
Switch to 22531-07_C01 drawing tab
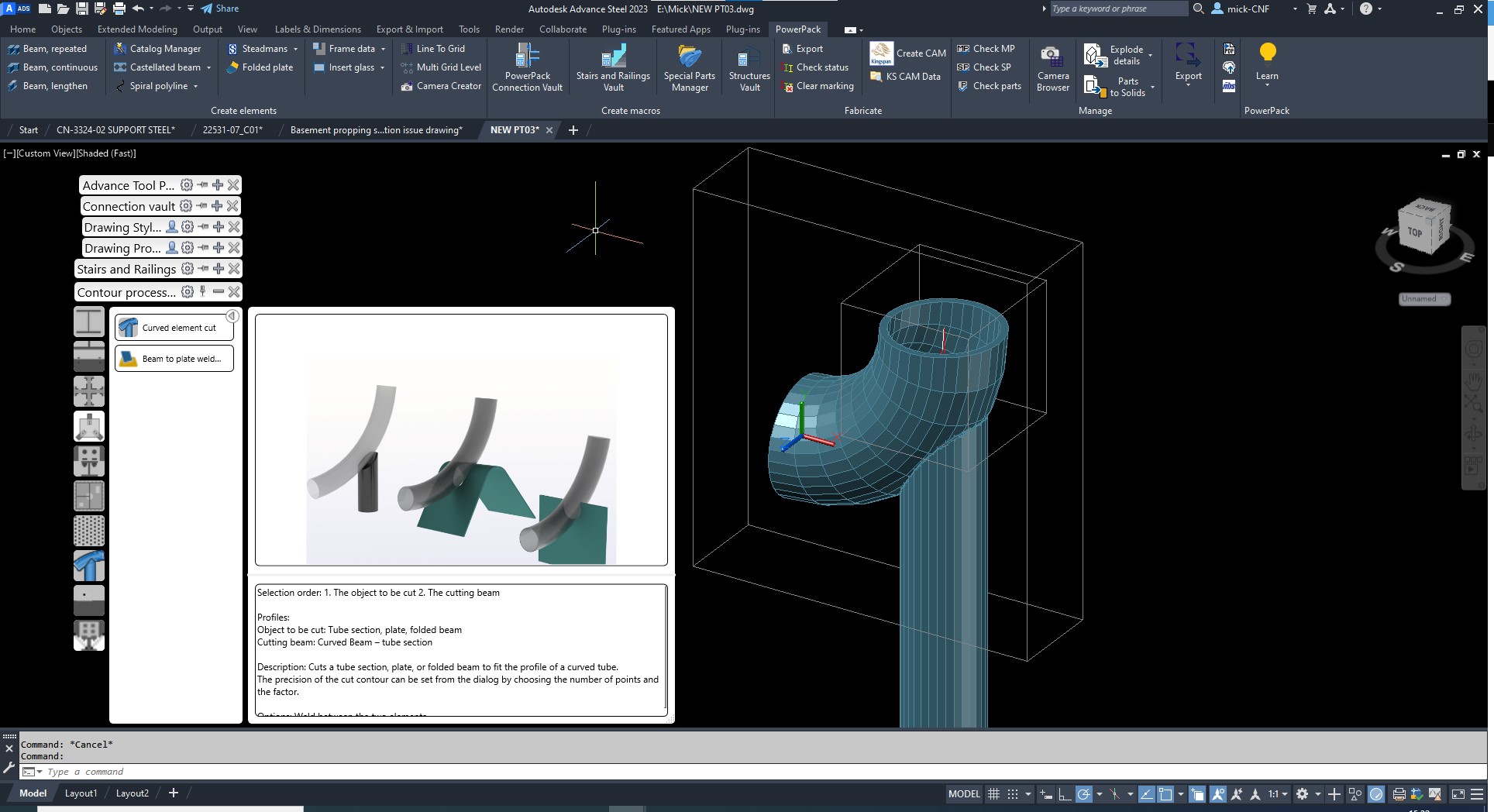232,130
